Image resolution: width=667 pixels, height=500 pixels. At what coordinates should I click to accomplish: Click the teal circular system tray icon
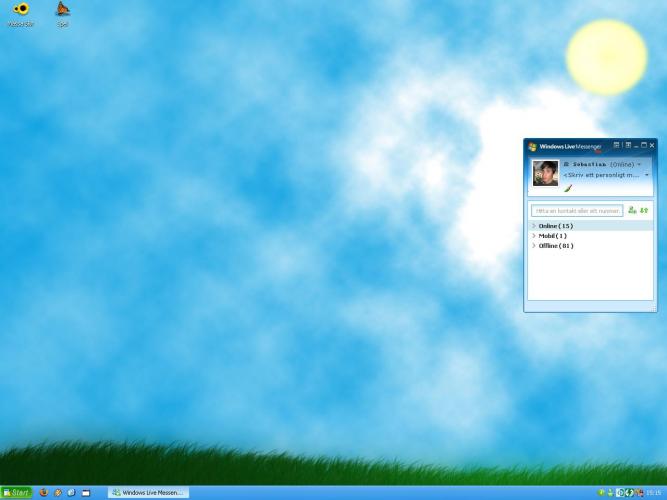pos(620,493)
